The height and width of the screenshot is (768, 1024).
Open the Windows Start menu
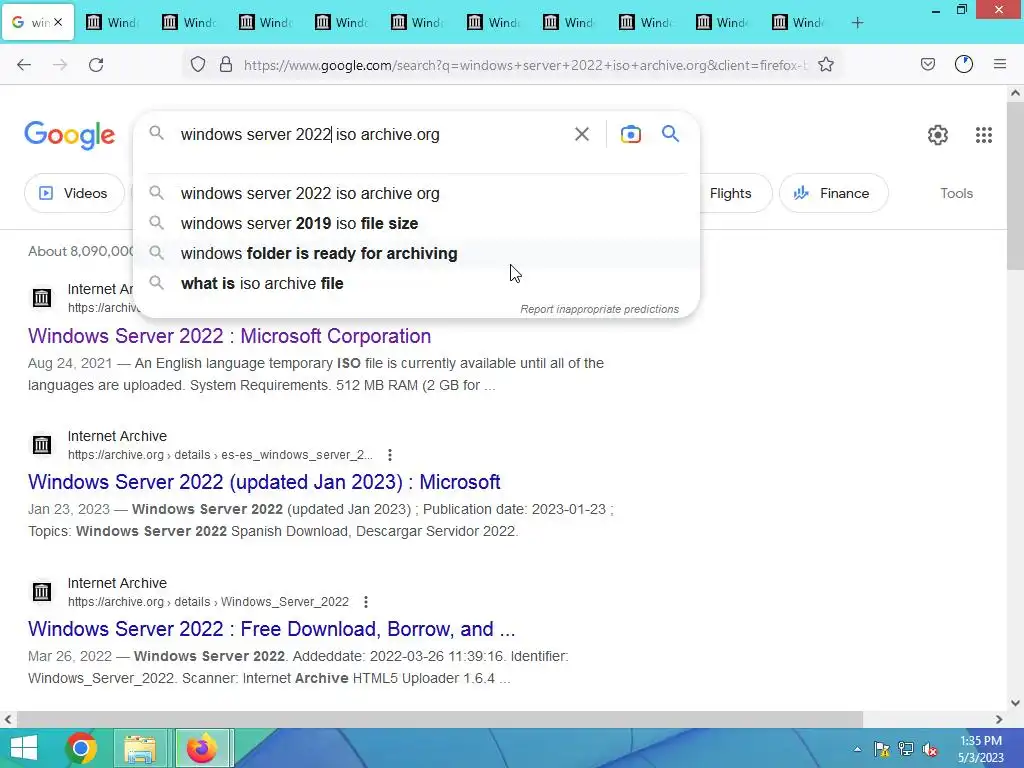(x=24, y=748)
